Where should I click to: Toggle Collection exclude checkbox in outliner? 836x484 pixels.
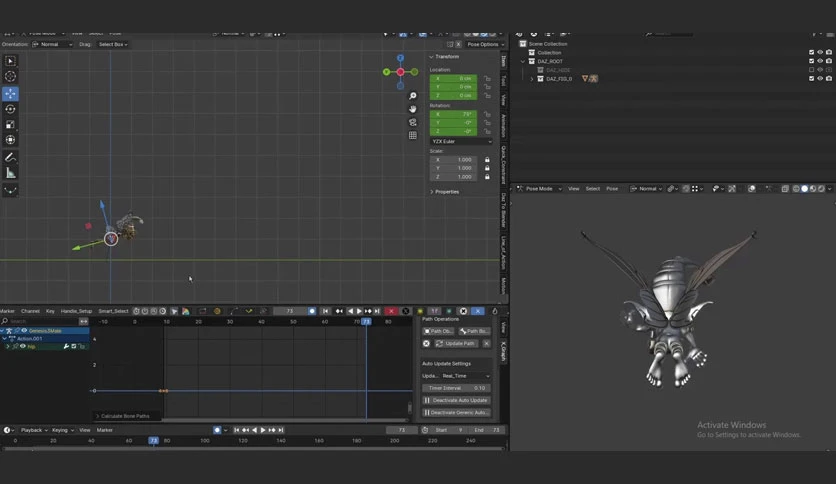(x=811, y=52)
